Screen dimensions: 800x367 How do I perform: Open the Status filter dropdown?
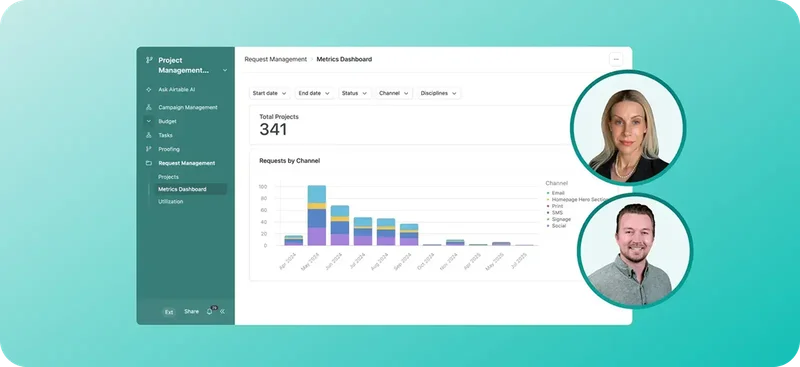tap(355, 93)
